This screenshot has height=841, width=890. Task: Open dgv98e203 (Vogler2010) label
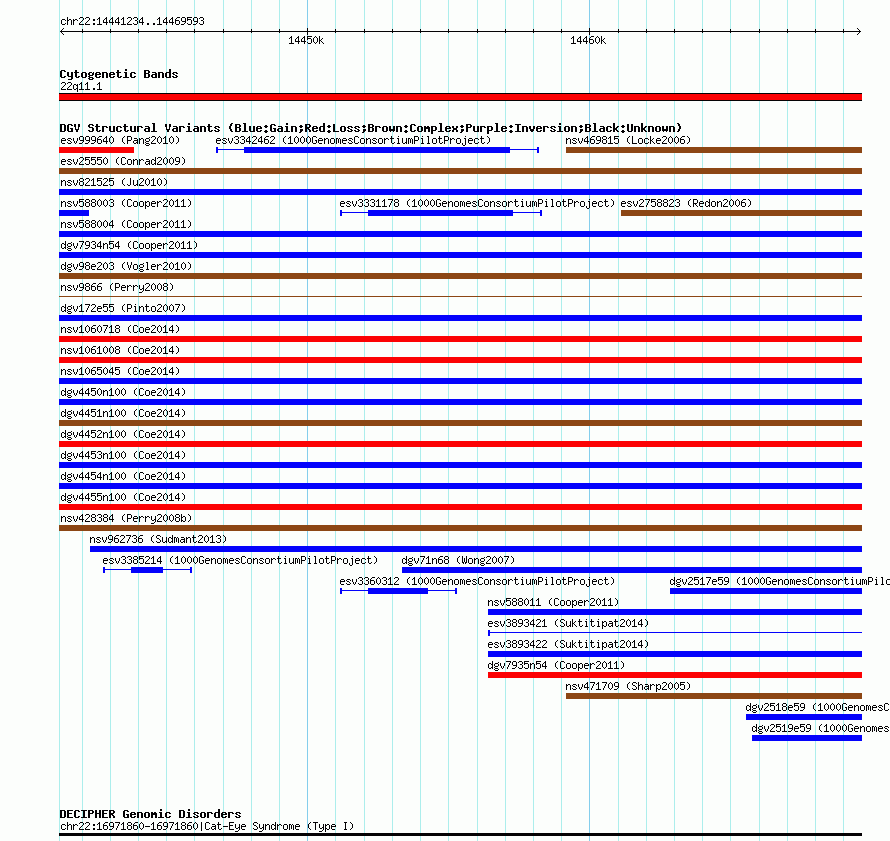(x=126, y=266)
